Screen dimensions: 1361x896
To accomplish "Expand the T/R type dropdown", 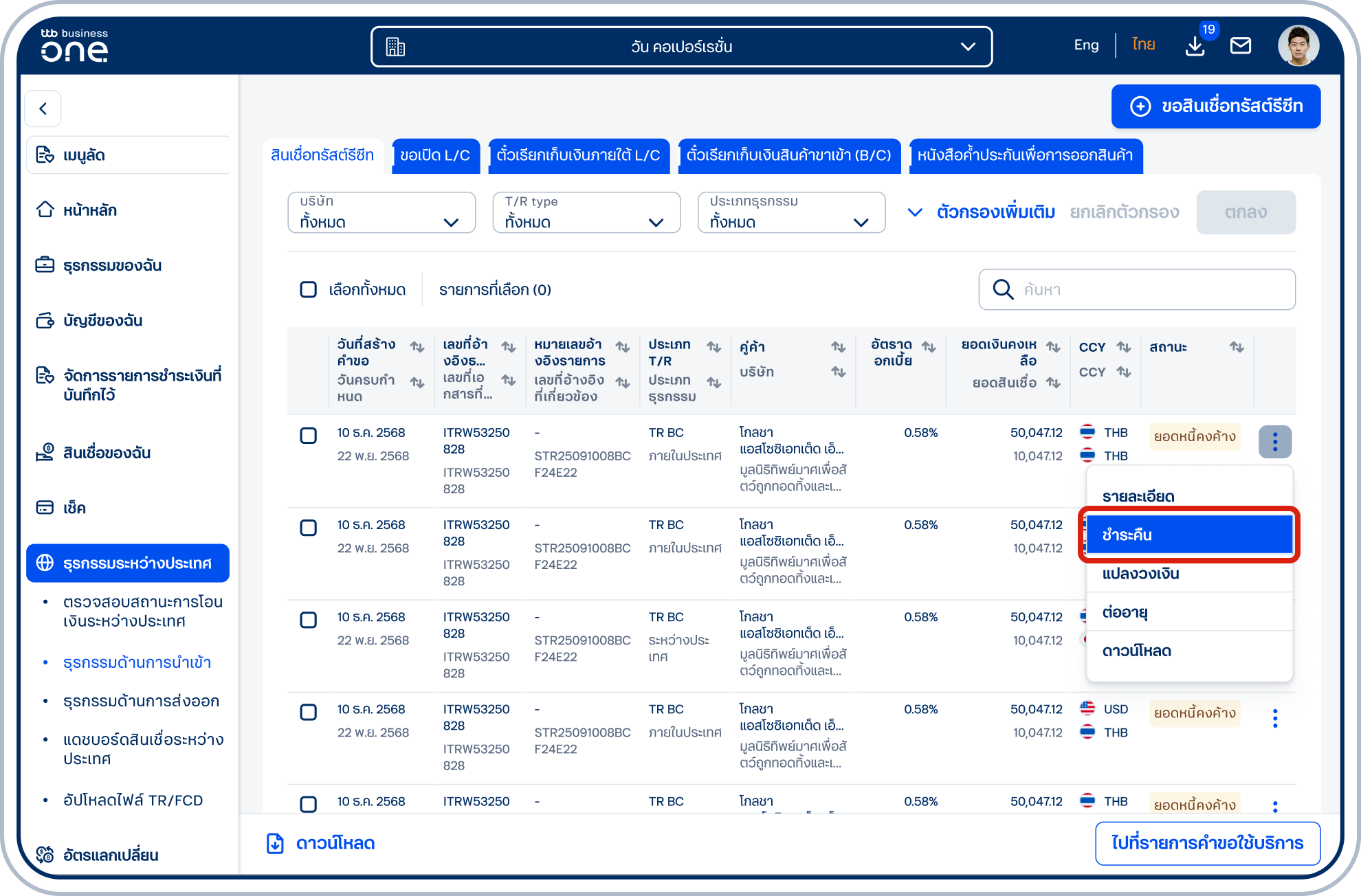I will coord(586,212).
